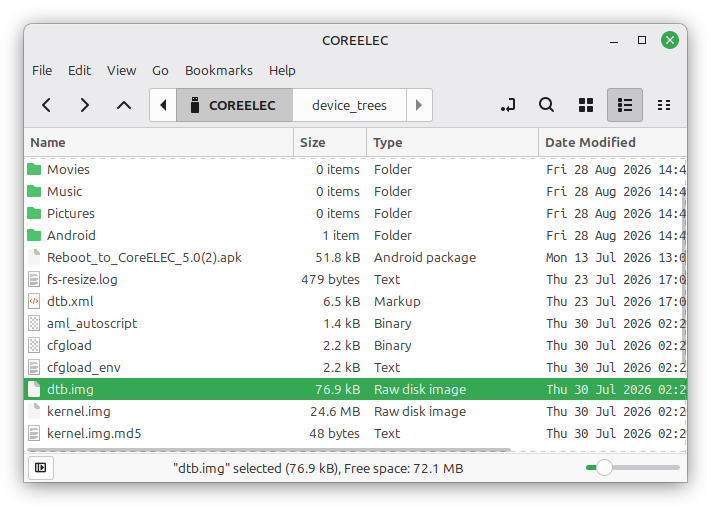Select the file name "Music"

click(64, 191)
